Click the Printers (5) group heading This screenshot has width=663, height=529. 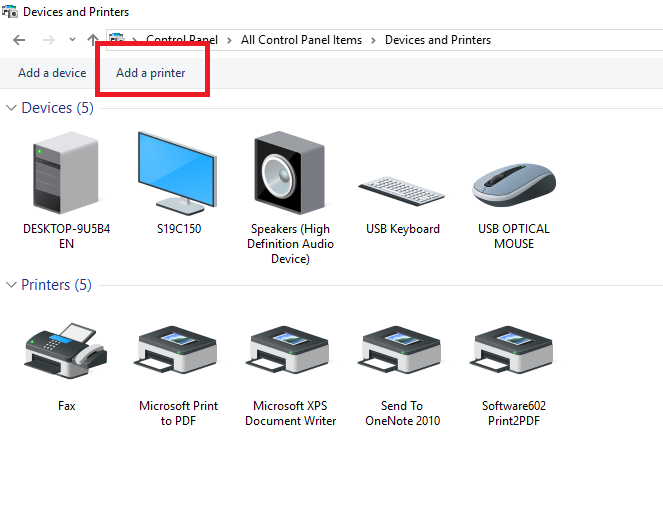[x=56, y=285]
